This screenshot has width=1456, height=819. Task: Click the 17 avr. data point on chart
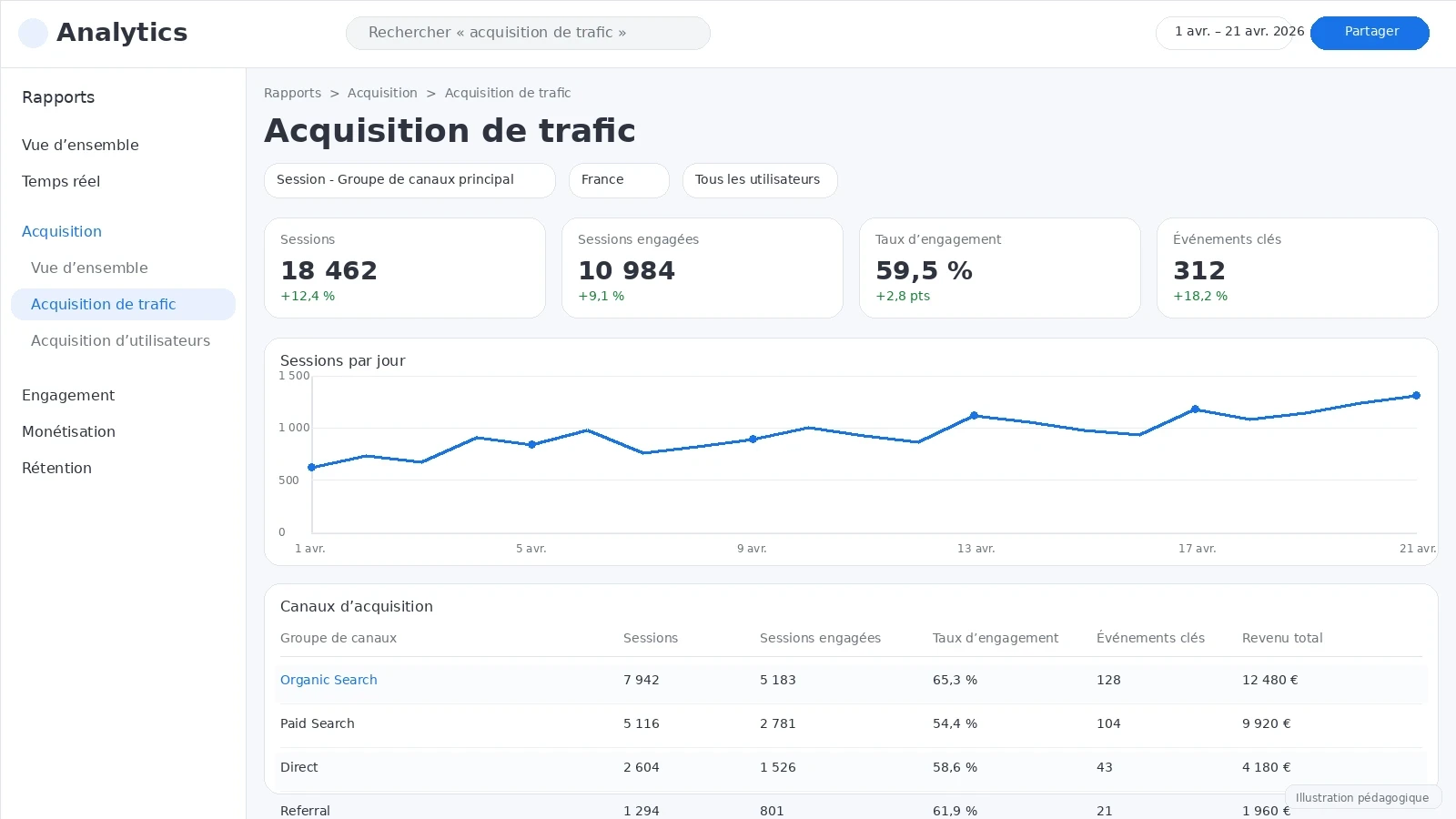coord(1195,409)
